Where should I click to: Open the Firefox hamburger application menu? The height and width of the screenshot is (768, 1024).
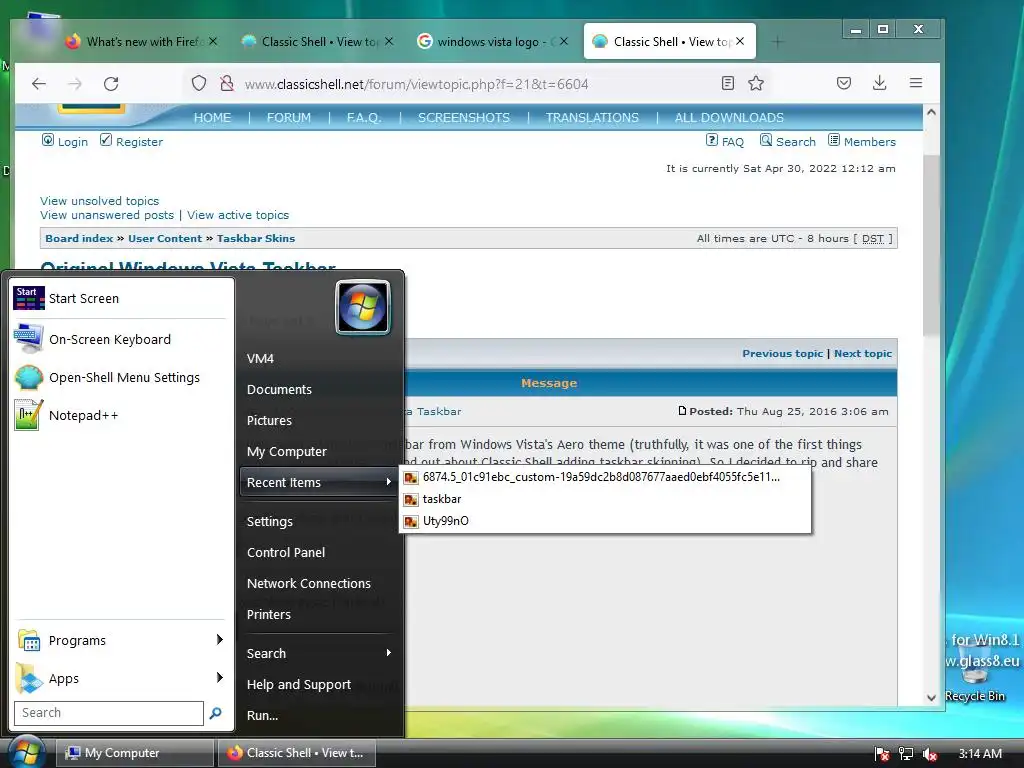(x=916, y=83)
